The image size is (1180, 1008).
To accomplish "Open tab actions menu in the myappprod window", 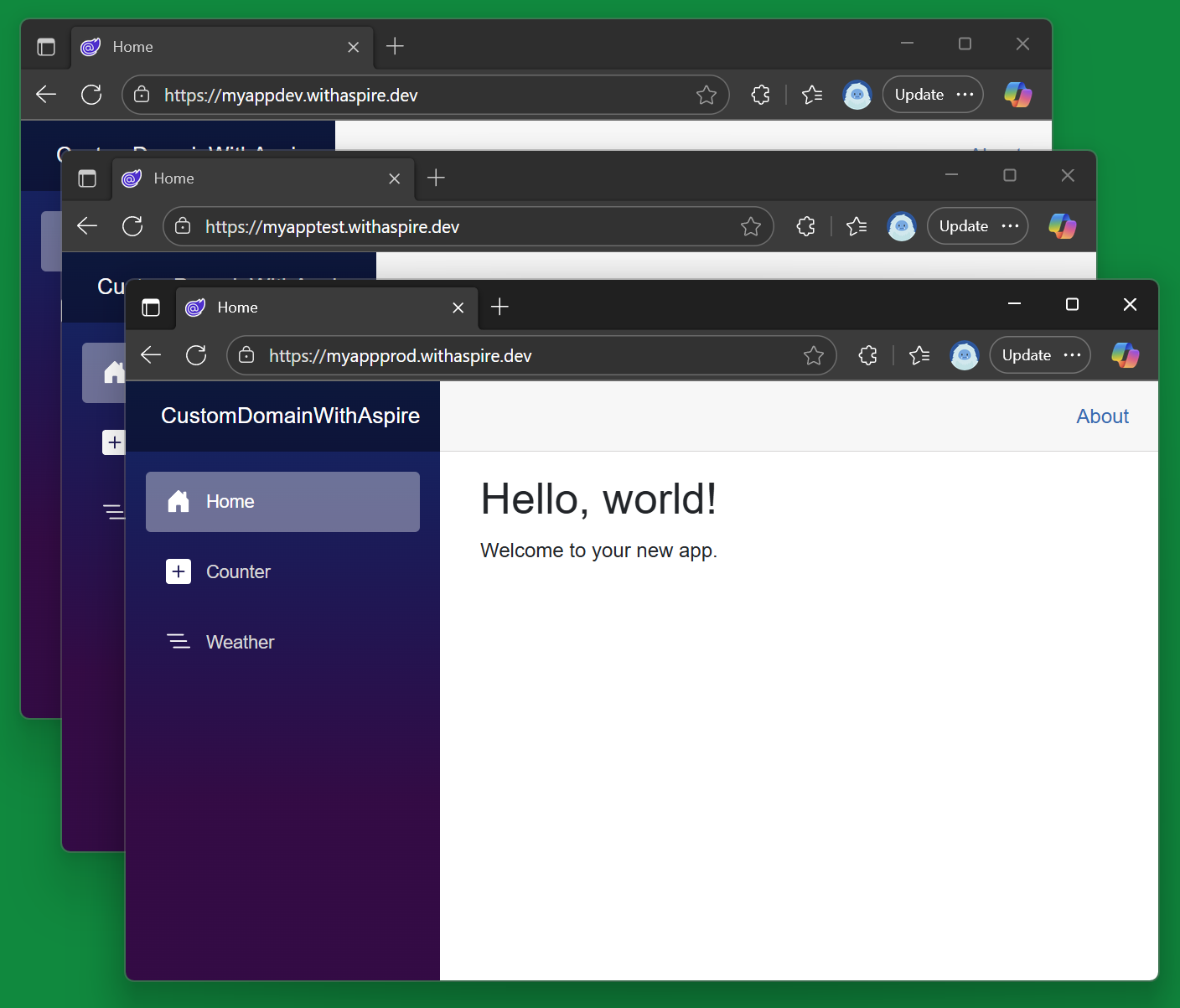I will (x=151, y=308).
